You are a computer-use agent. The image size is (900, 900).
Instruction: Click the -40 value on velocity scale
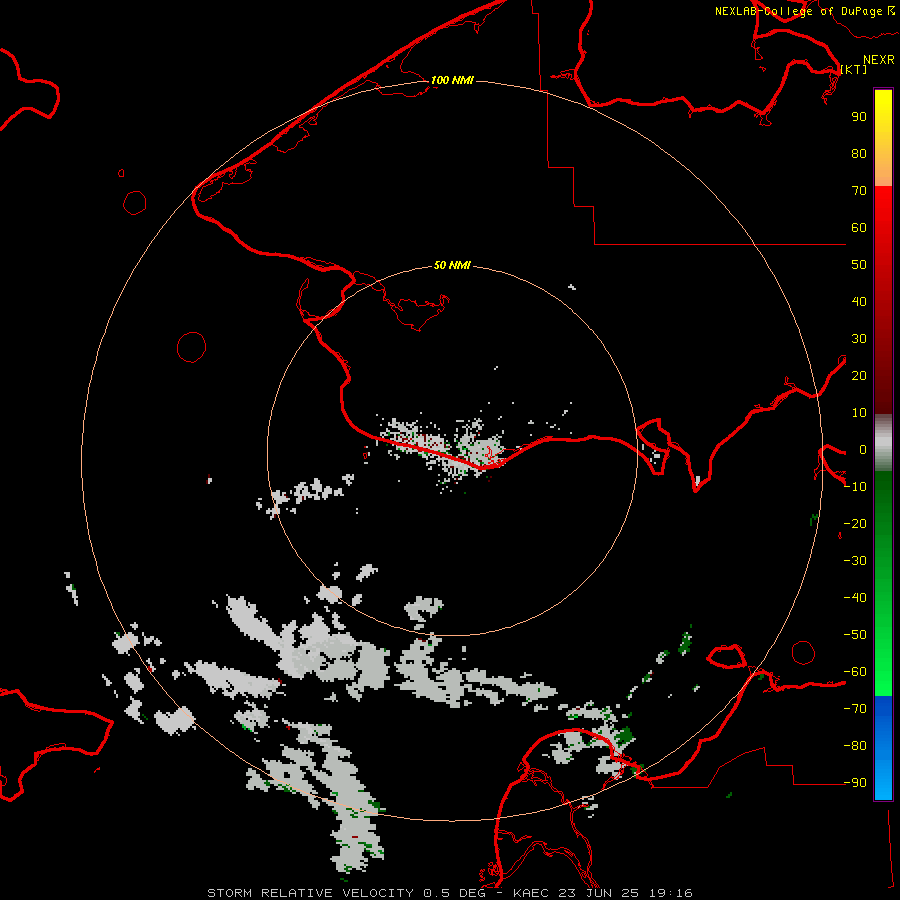pos(855,598)
